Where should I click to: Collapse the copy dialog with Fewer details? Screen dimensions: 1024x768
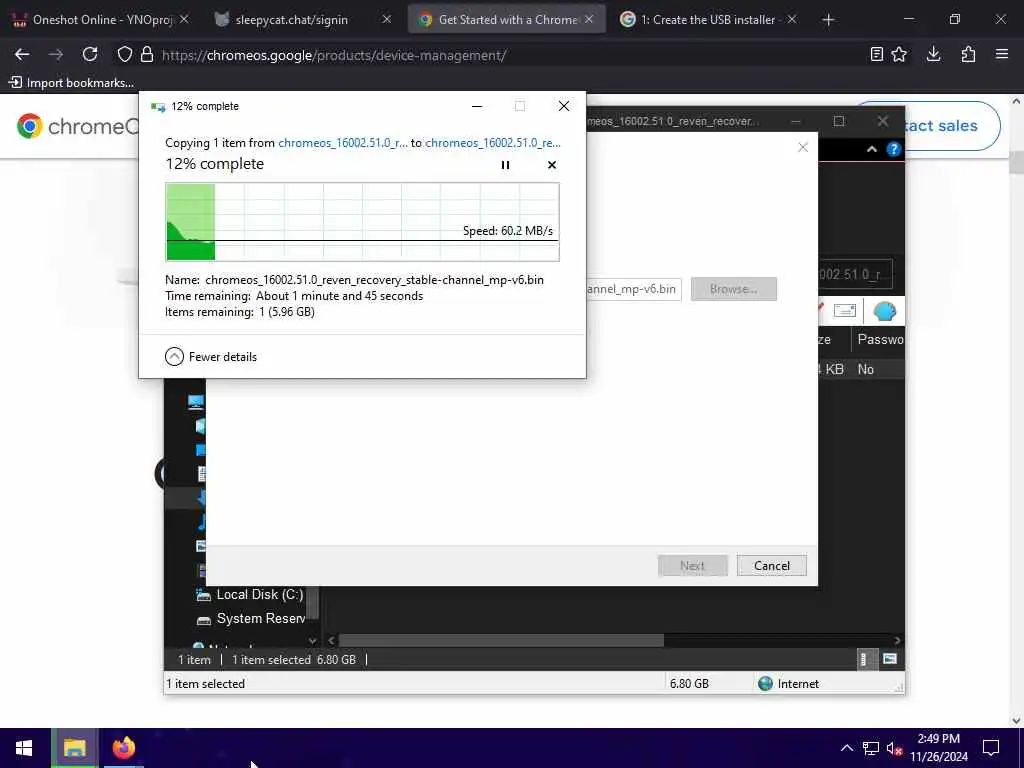click(x=211, y=357)
